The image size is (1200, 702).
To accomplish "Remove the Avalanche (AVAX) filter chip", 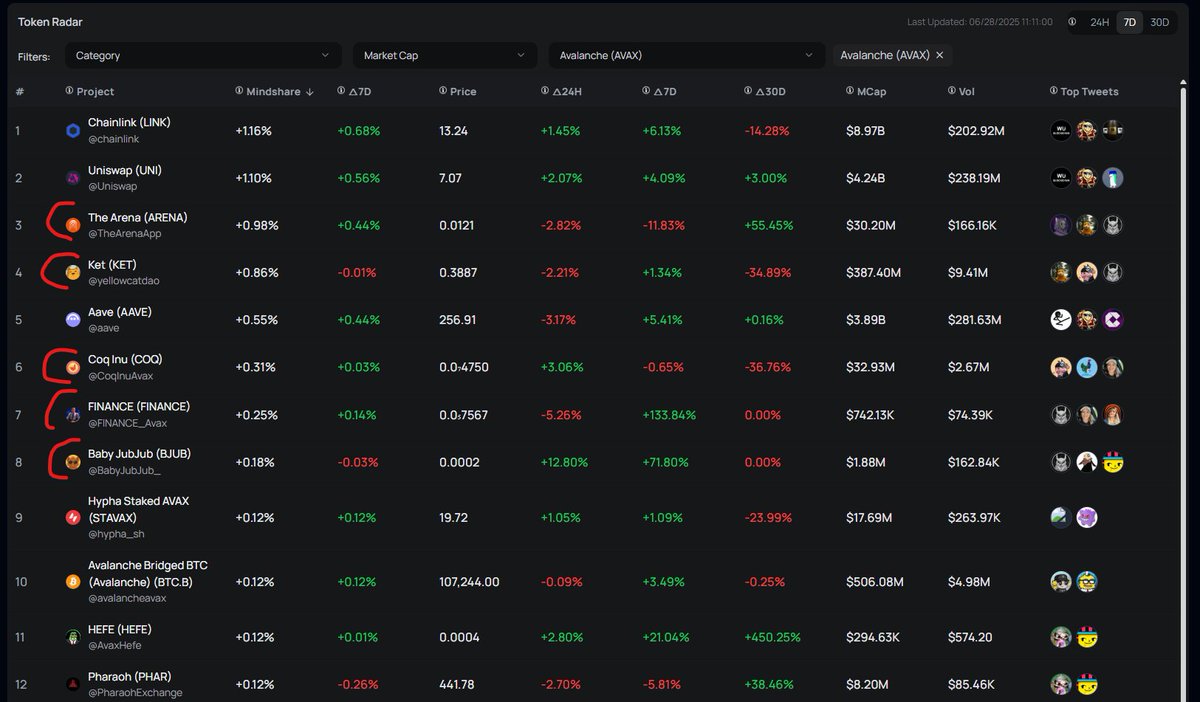I will click(x=940, y=56).
